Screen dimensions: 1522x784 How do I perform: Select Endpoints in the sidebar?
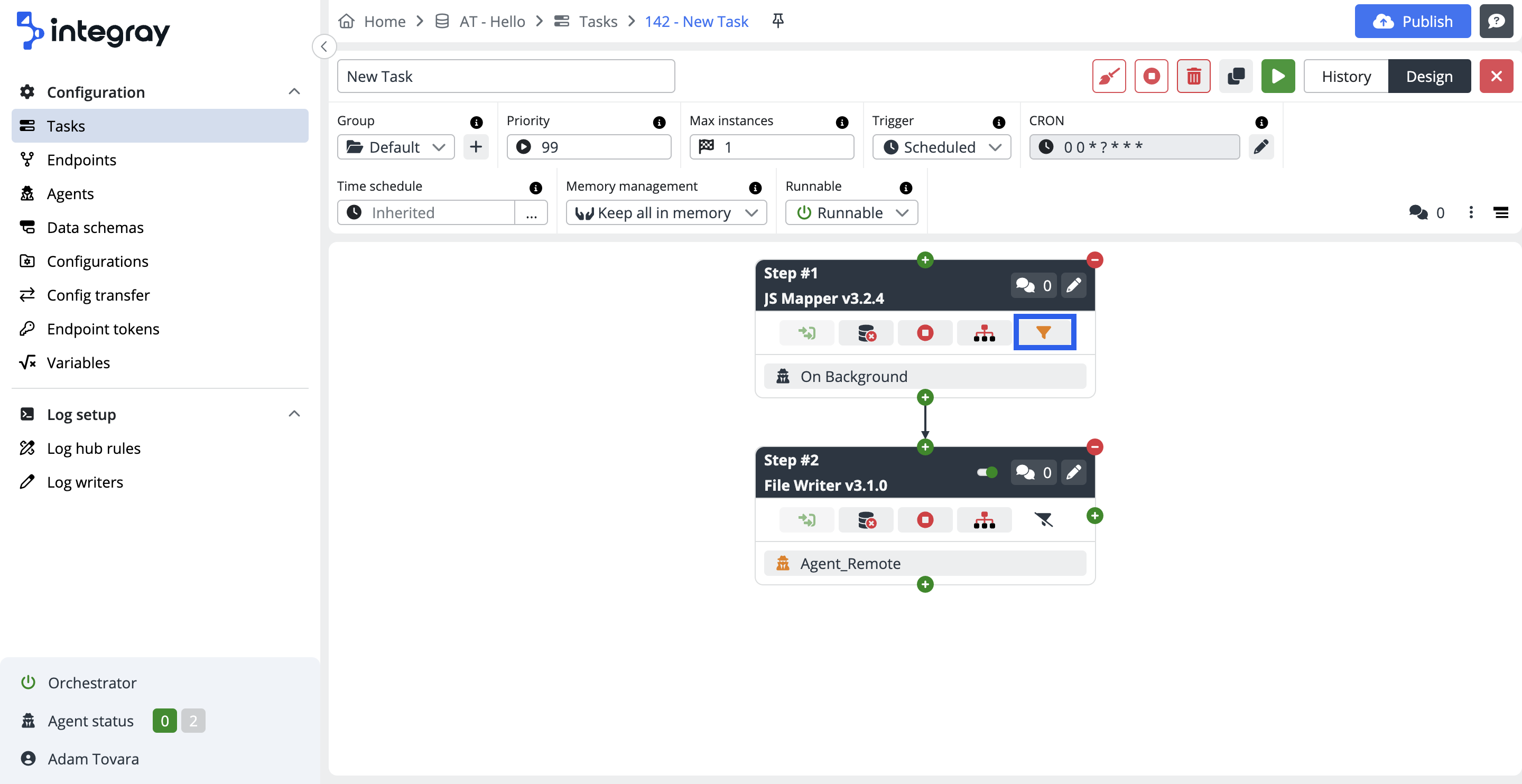(x=81, y=160)
